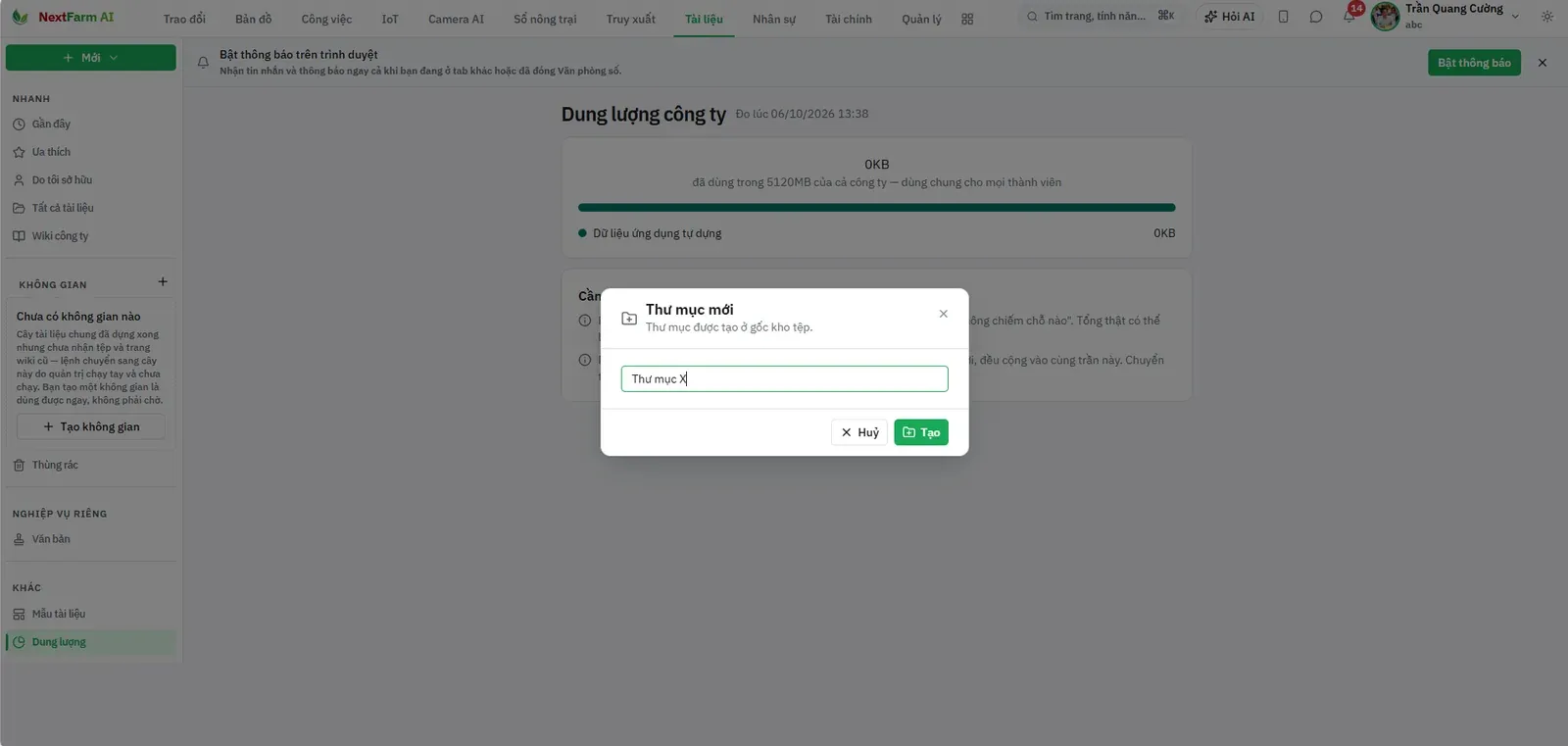Dismiss the browser notification banner

point(1543,63)
